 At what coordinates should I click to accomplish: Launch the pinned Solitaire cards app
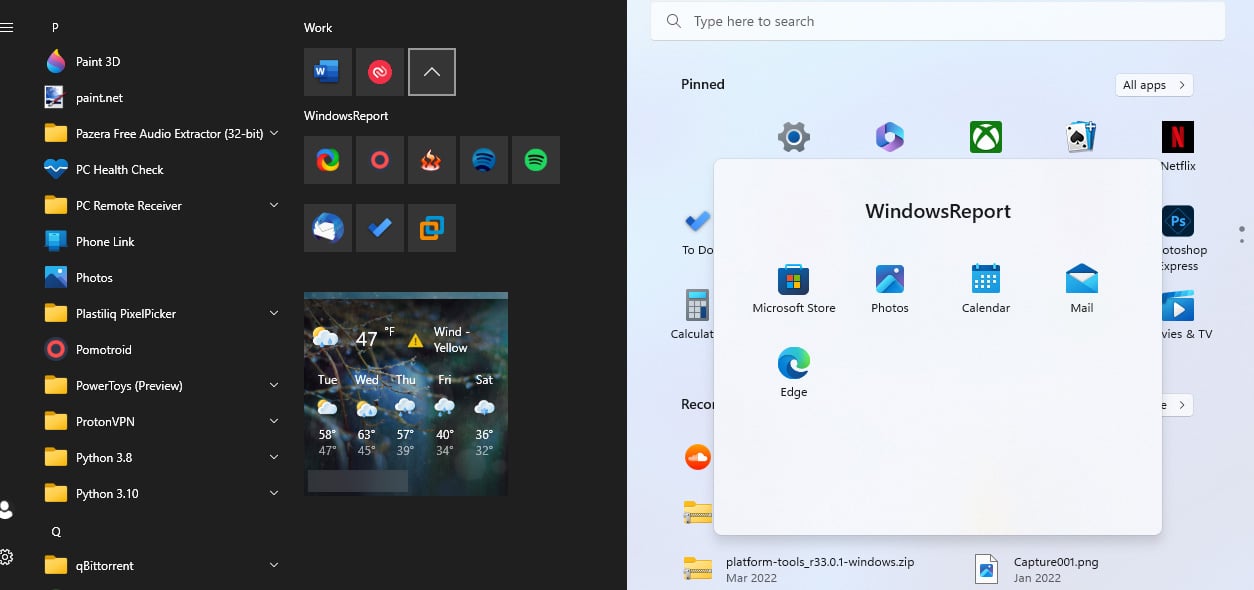coord(1082,137)
